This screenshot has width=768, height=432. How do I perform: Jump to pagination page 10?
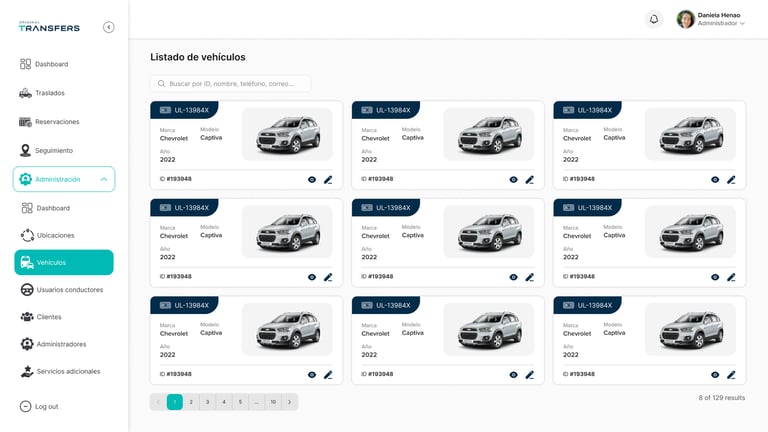pos(273,402)
